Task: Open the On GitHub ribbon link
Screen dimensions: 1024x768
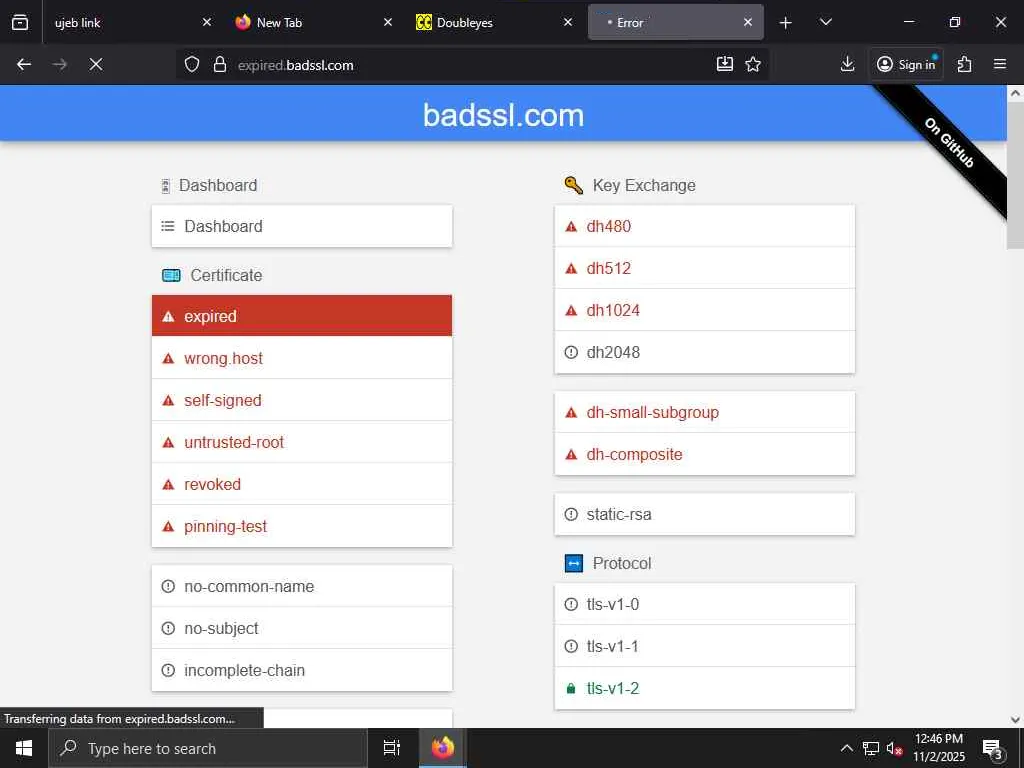Action: click(948, 142)
